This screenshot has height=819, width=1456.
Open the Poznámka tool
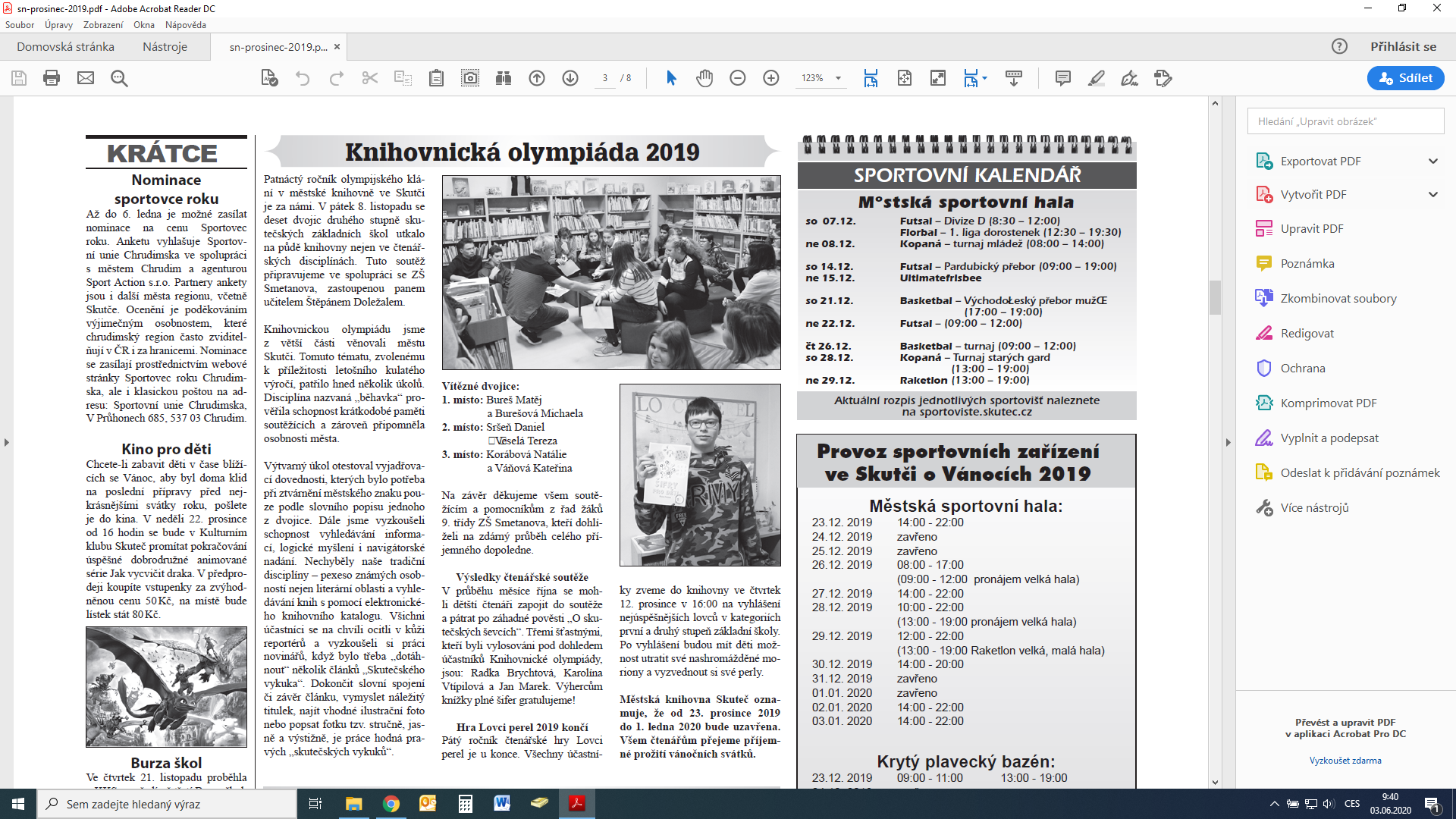click(x=1307, y=263)
